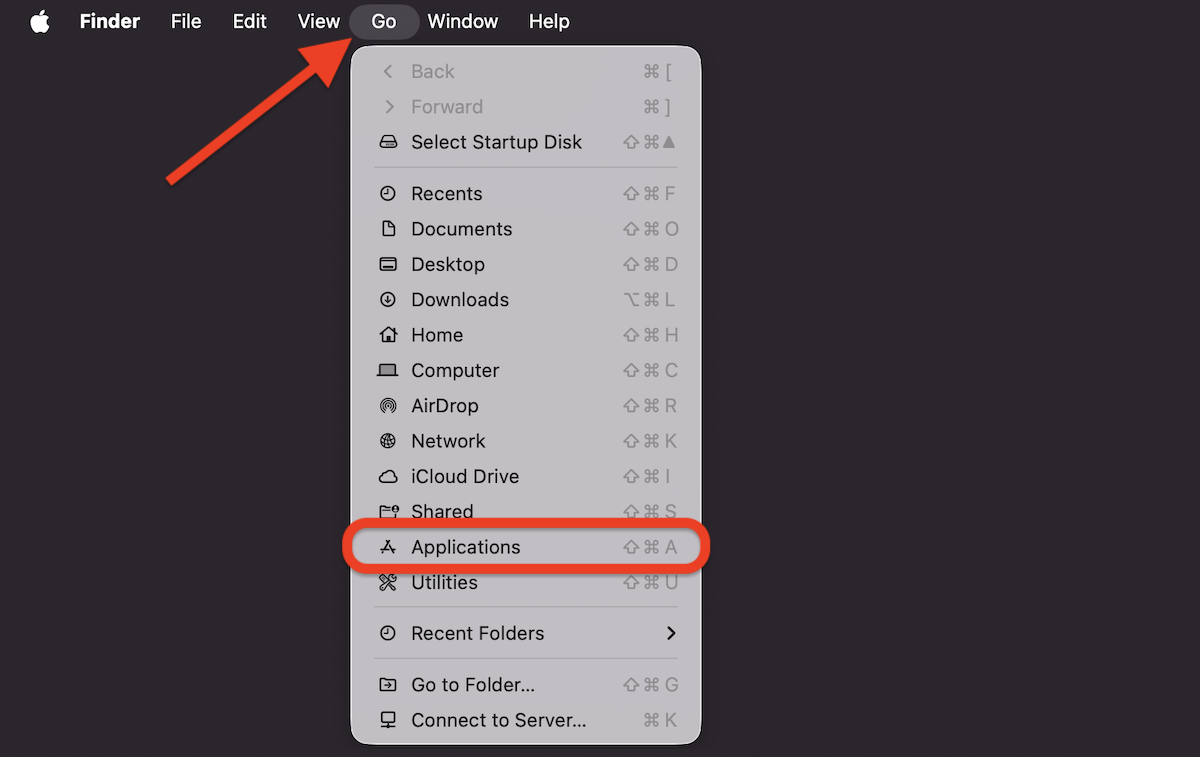This screenshot has height=757, width=1200.
Task: Click the Go to Folder arrow icon
Action: click(388, 685)
